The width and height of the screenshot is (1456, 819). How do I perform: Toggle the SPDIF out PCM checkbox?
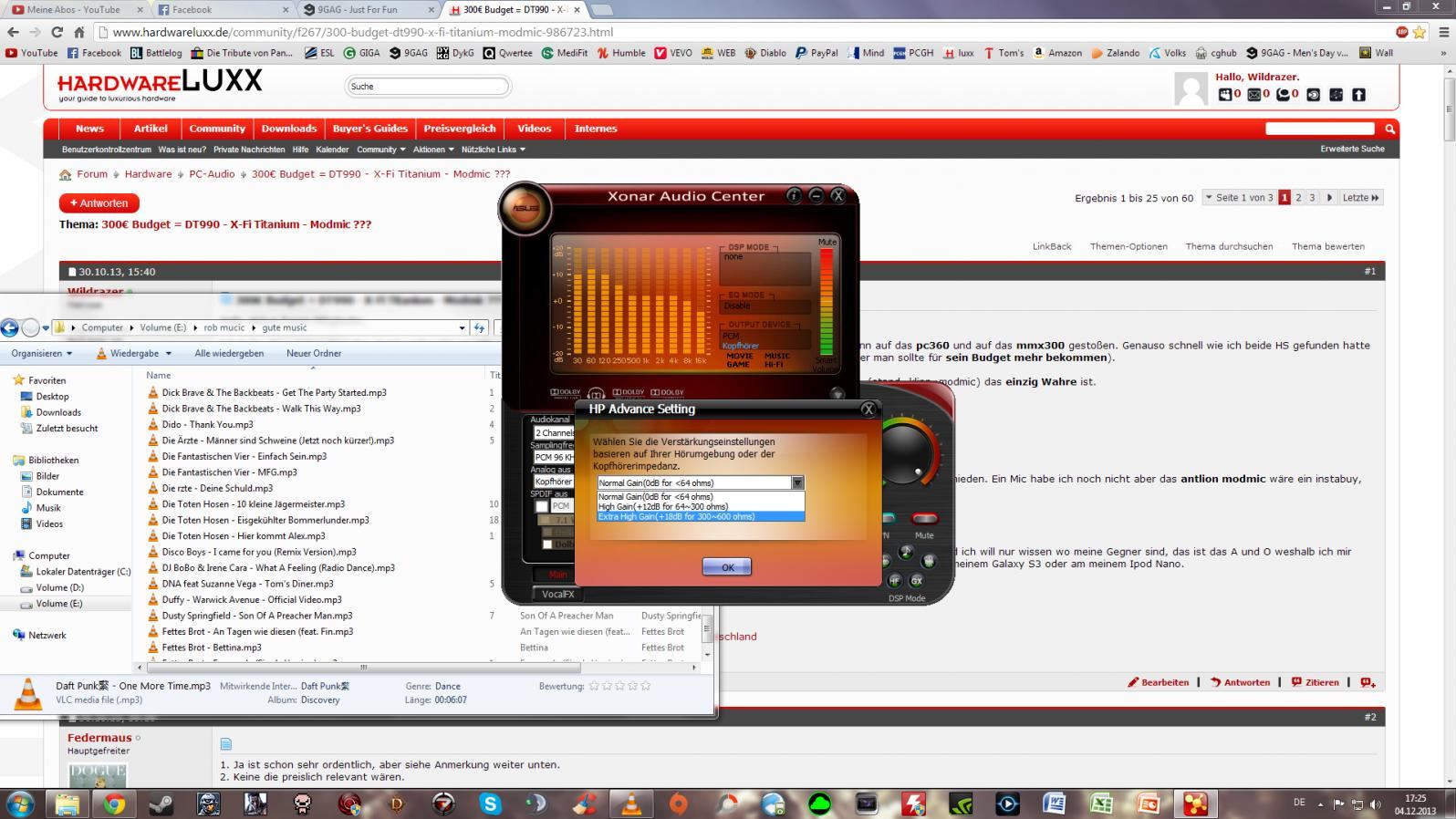(x=541, y=506)
